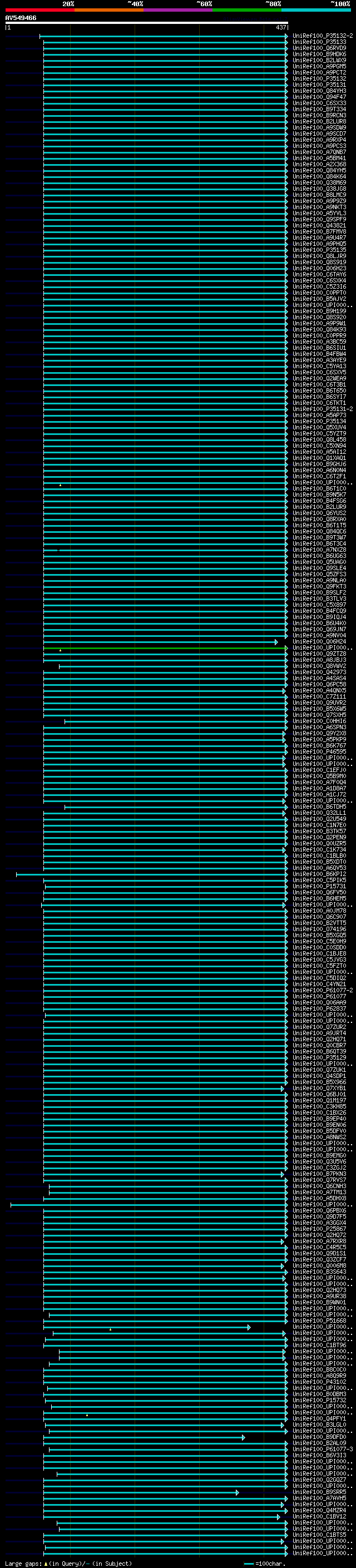Open hit UniRef100_Q6RVD9
The height and width of the screenshot is (1568, 356).
tap(319, 48)
